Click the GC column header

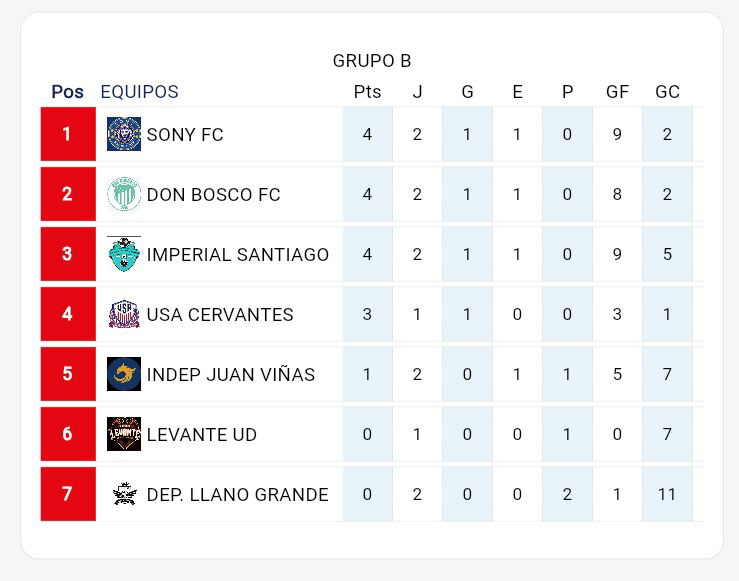coord(667,92)
